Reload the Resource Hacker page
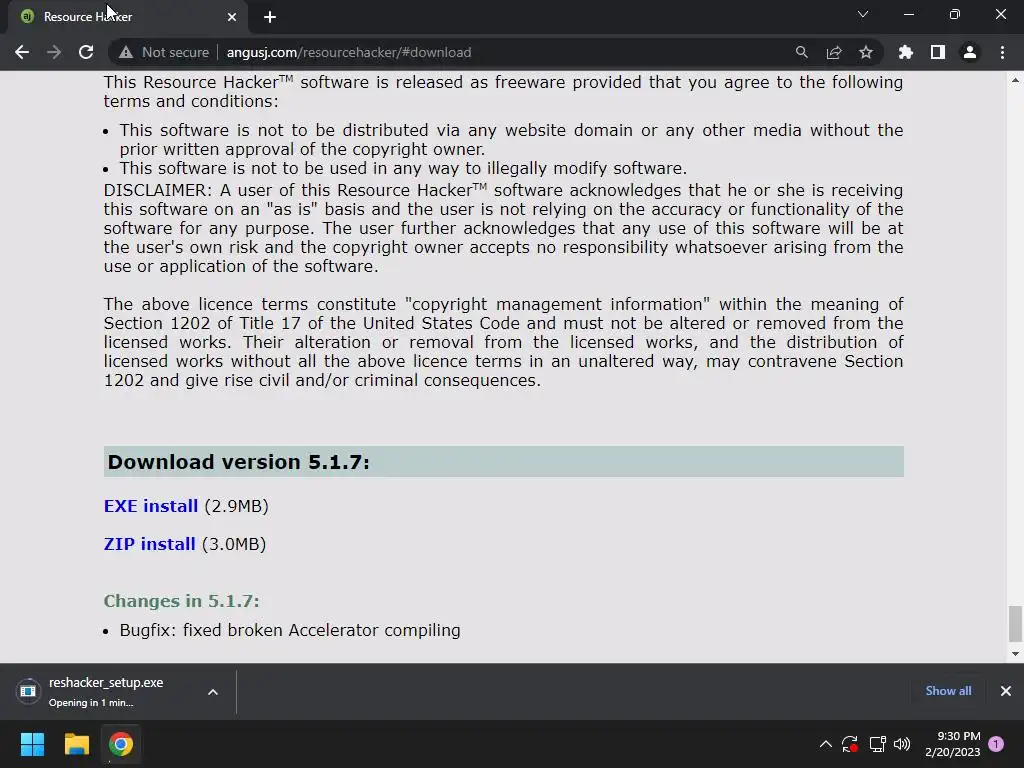Viewport: 1024px width, 768px height. click(86, 52)
